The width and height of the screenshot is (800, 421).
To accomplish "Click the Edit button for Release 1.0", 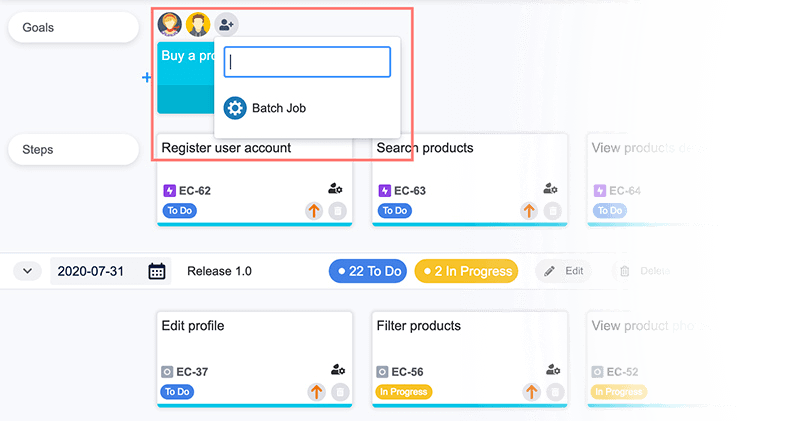I will [563, 271].
